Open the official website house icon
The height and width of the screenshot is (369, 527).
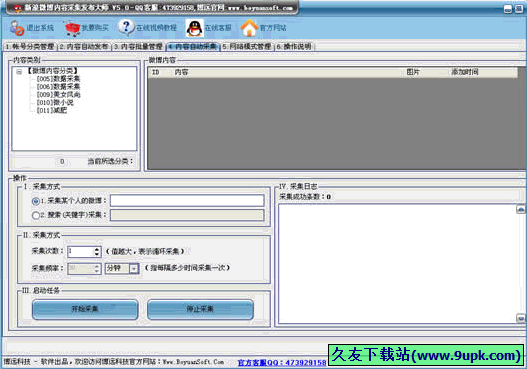point(249,28)
